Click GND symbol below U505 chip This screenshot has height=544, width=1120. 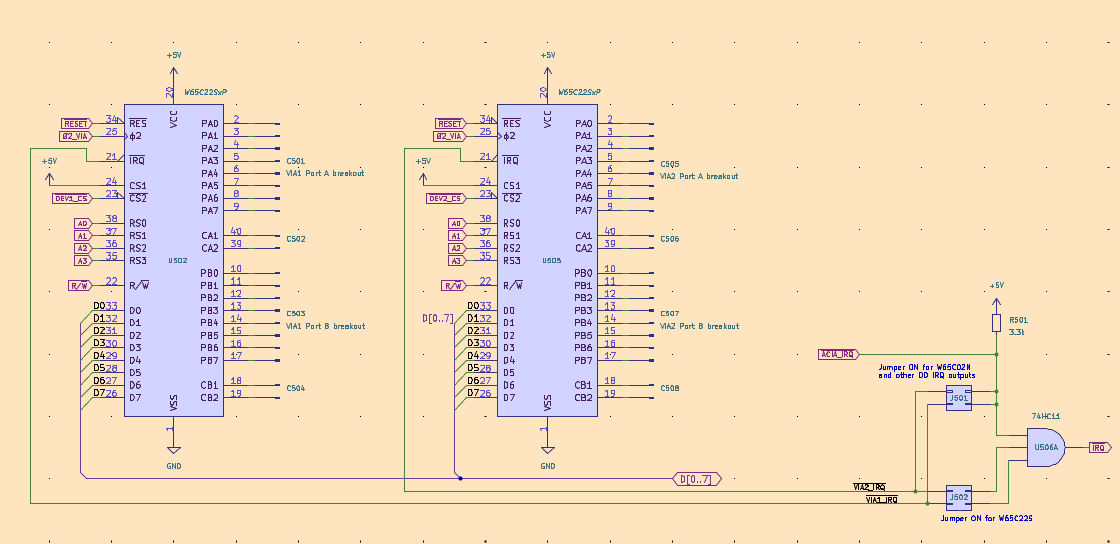click(x=547, y=448)
